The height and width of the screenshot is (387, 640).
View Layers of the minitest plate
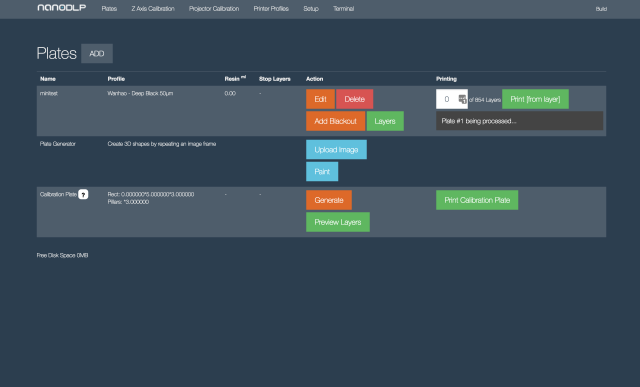pyautogui.click(x=385, y=121)
